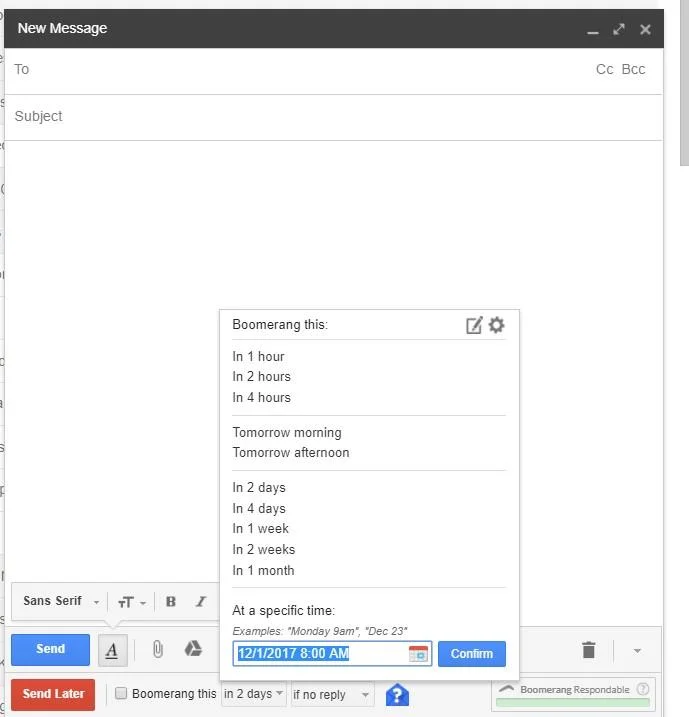Discard draft with the trash icon
The width and height of the screenshot is (689, 717).
588,650
